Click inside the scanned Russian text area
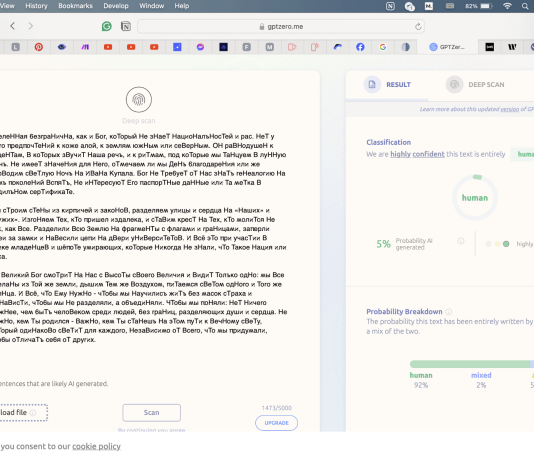Image resolution: width=534 pixels, height=462 pixels. (x=143, y=238)
